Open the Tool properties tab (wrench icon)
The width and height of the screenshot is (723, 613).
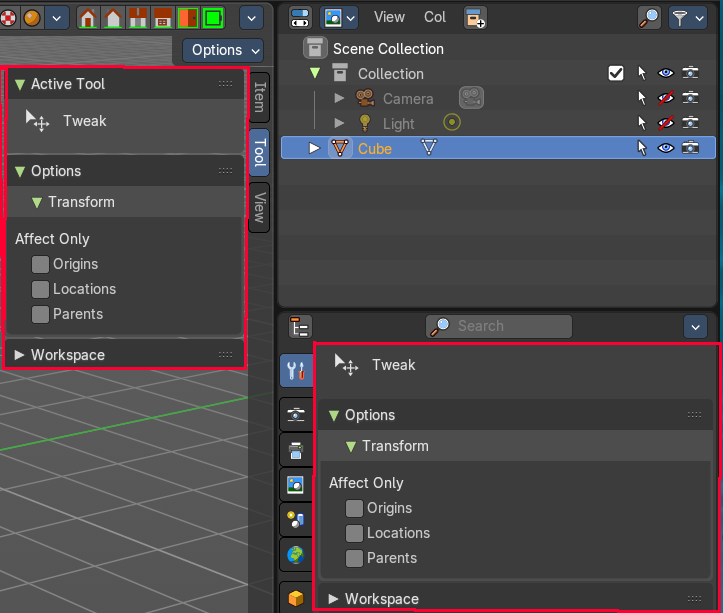click(x=296, y=370)
